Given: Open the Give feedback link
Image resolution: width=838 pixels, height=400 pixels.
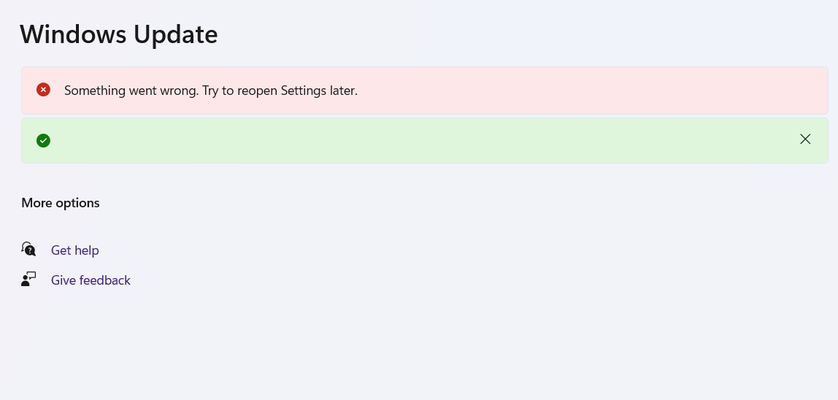Looking at the screenshot, I should [x=90, y=280].
